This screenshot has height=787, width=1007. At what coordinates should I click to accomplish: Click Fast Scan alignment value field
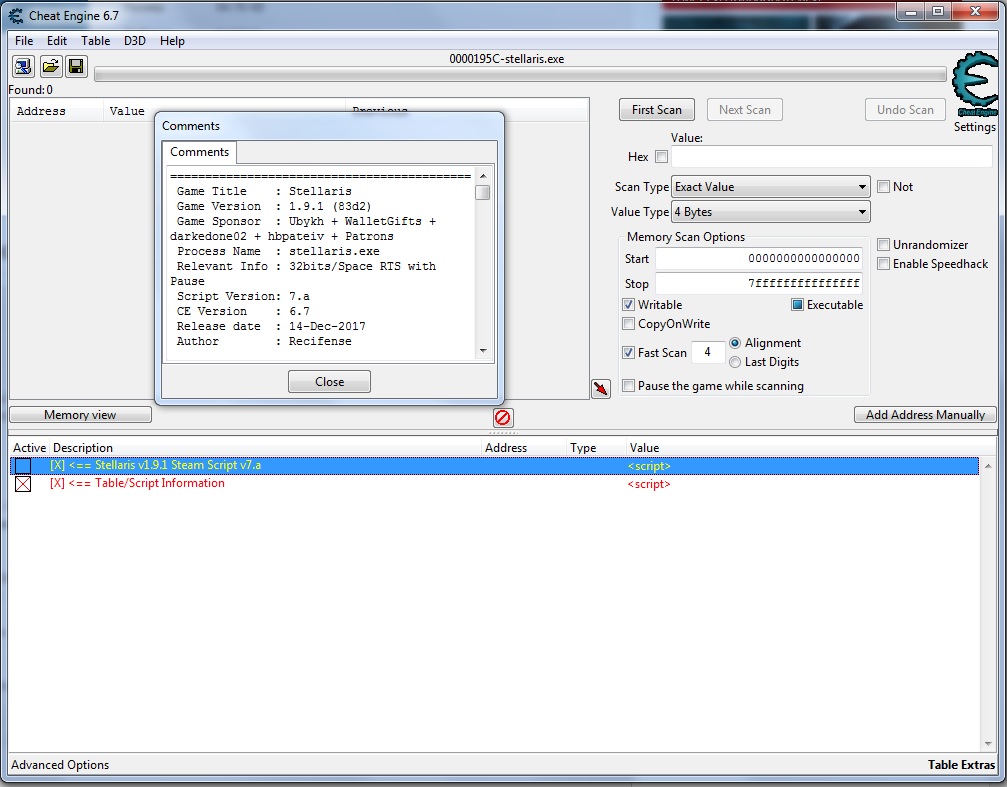pyautogui.click(x=708, y=352)
